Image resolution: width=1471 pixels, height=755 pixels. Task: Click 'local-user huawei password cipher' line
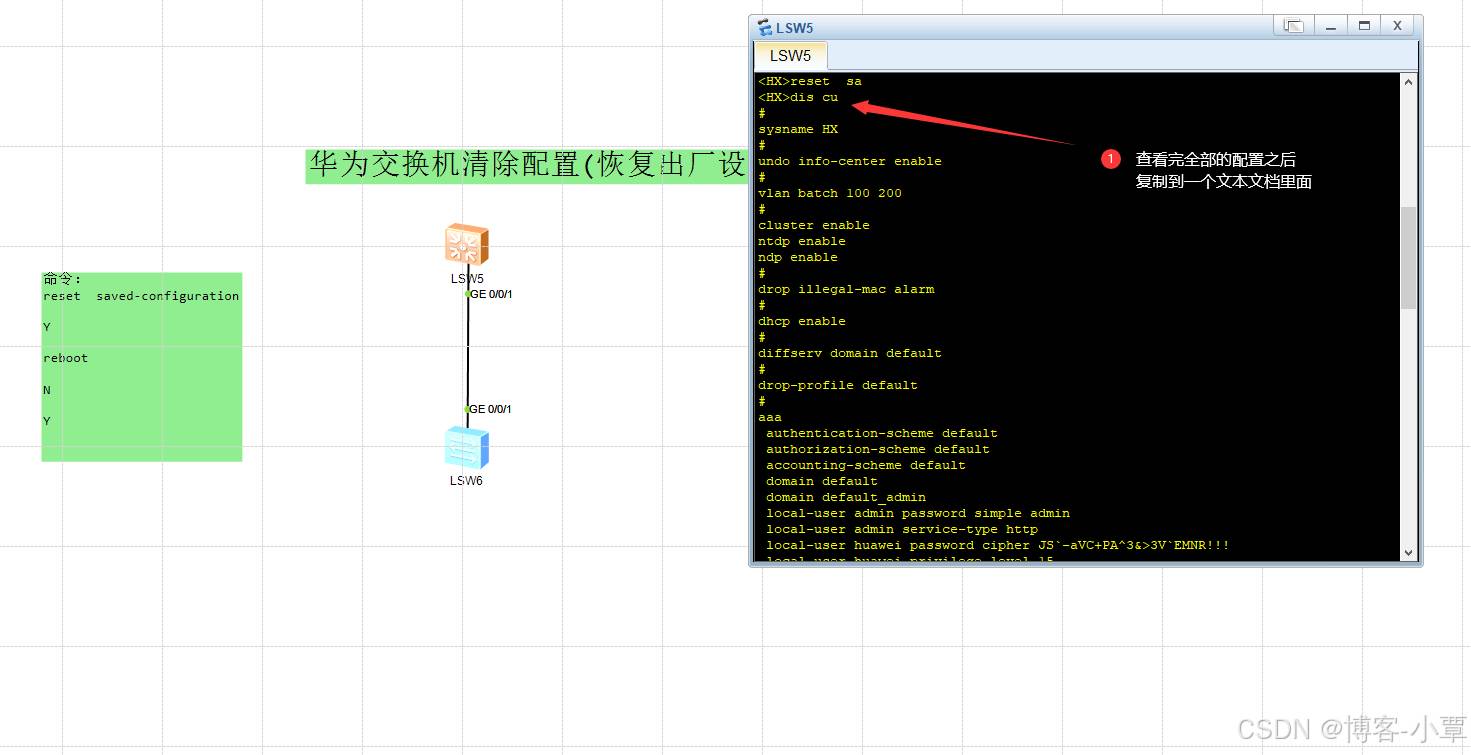[998, 545]
